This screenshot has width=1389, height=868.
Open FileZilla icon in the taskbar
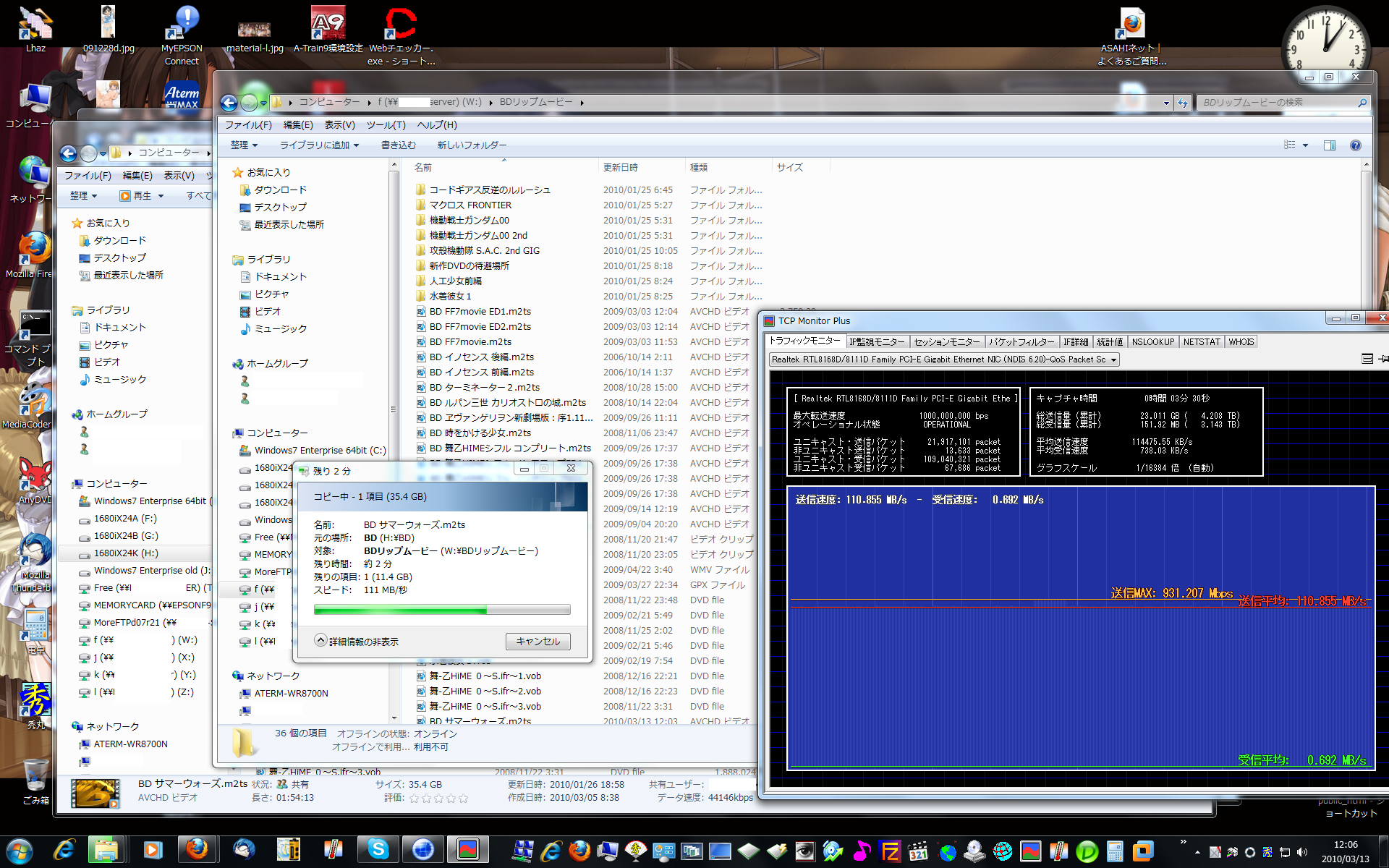[x=889, y=851]
